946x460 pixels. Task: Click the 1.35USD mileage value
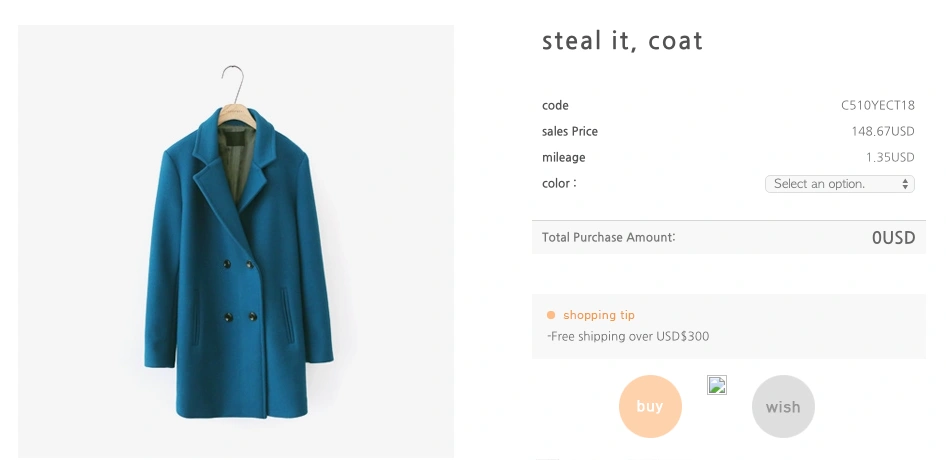889,158
